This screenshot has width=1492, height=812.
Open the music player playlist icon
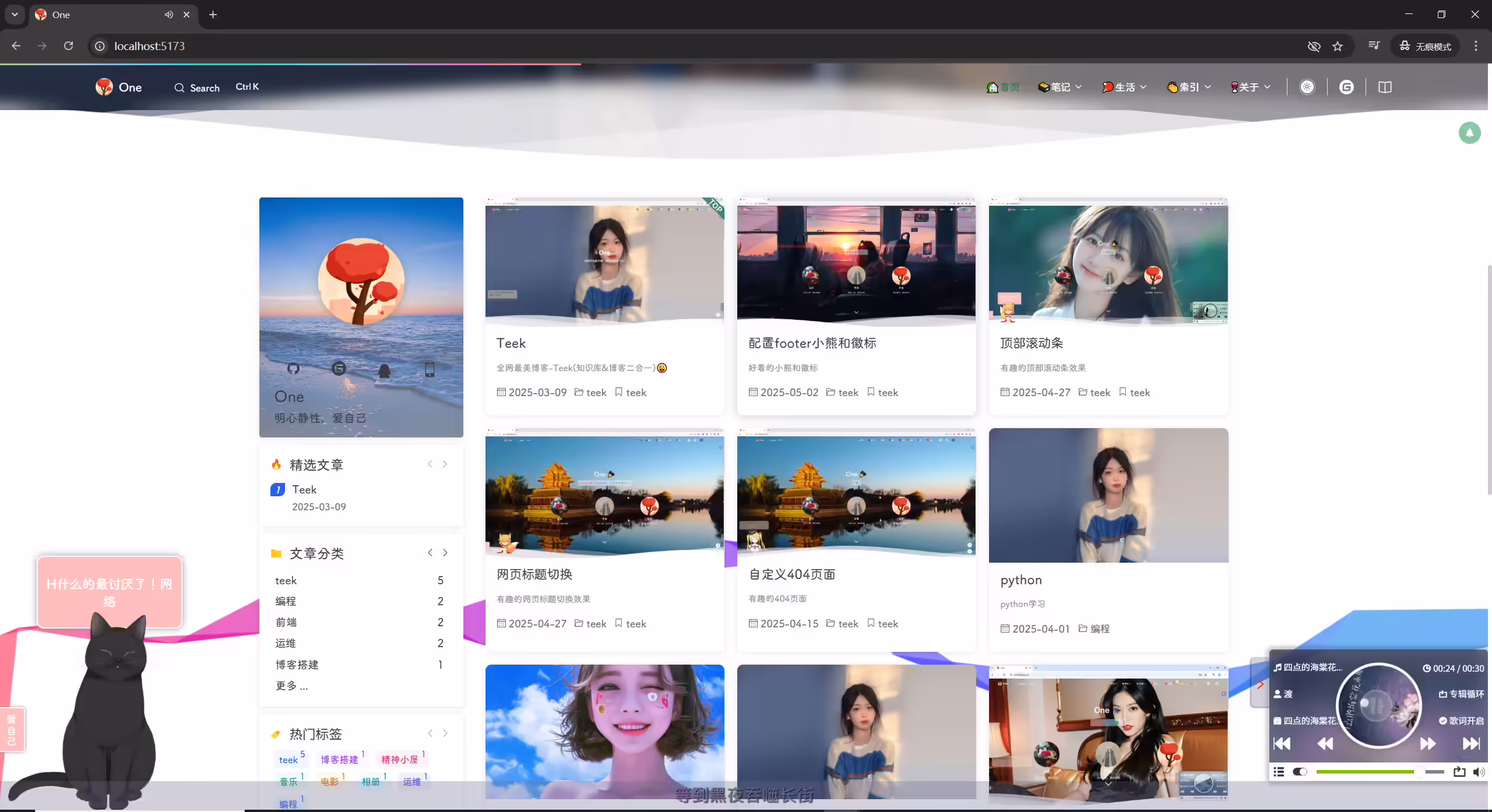(1279, 772)
